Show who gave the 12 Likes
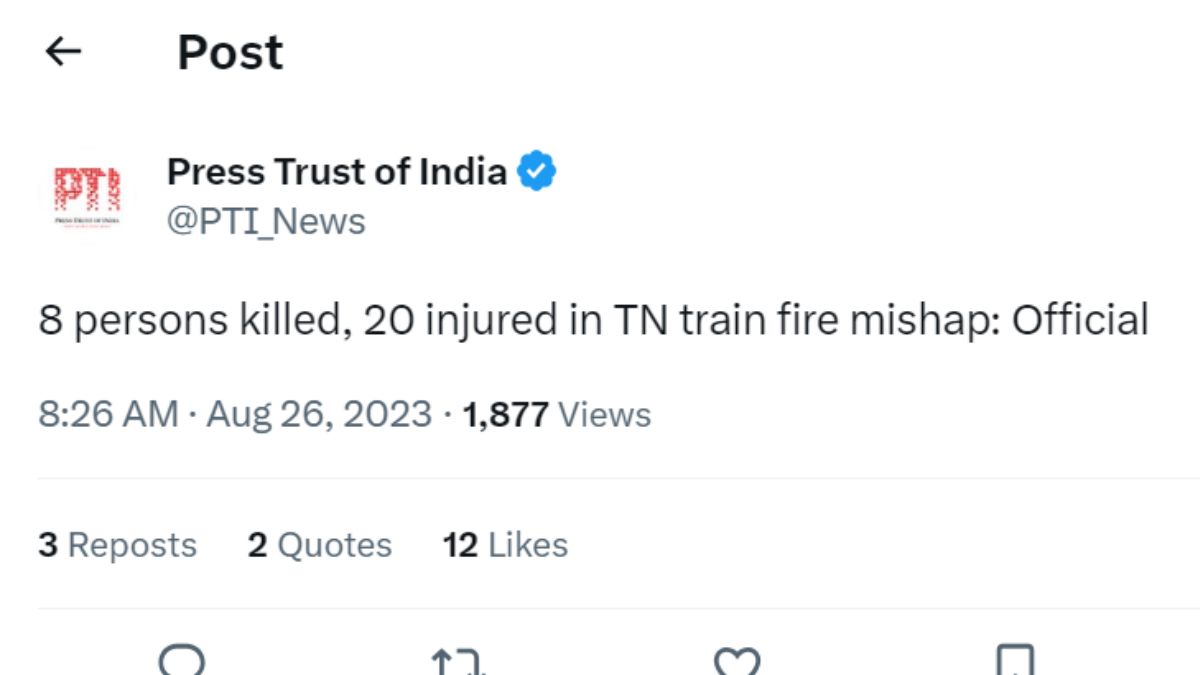This screenshot has width=1200, height=675. click(505, 545)
